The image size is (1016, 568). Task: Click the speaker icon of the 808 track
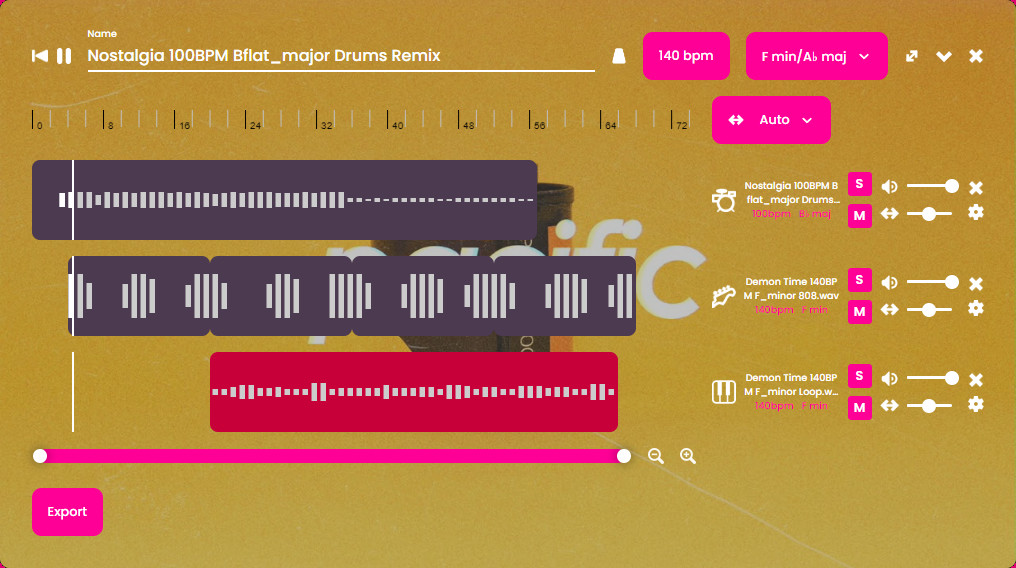point(889,282)
